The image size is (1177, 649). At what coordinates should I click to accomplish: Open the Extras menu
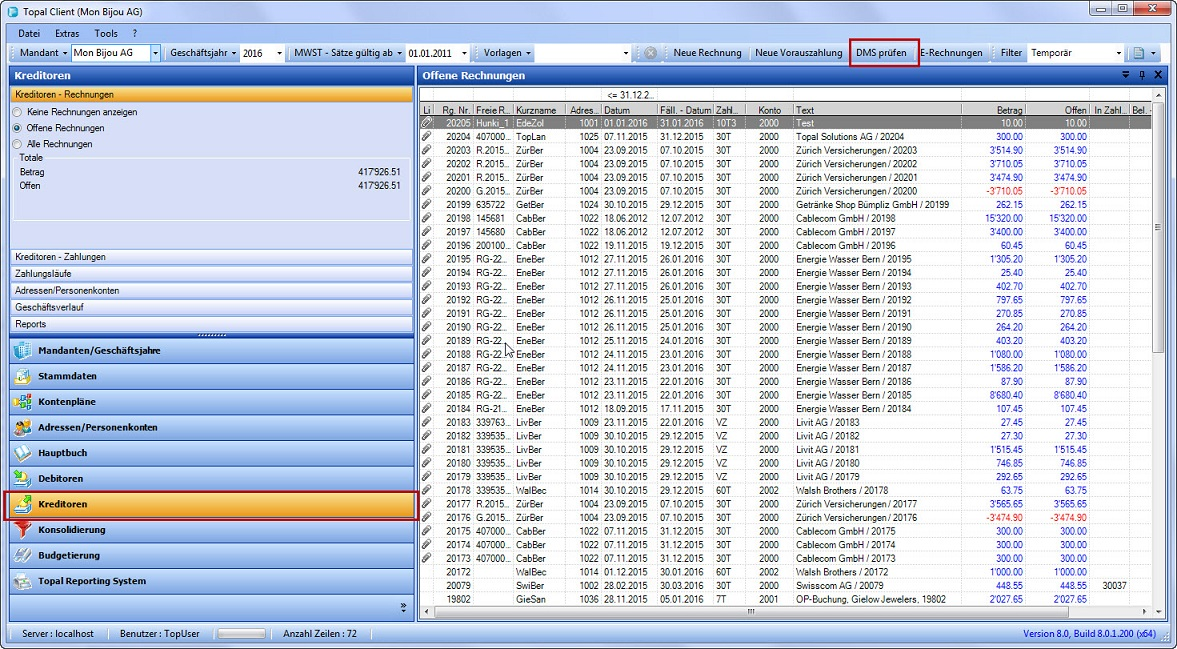pyautogui.click(x=67, y=33)
